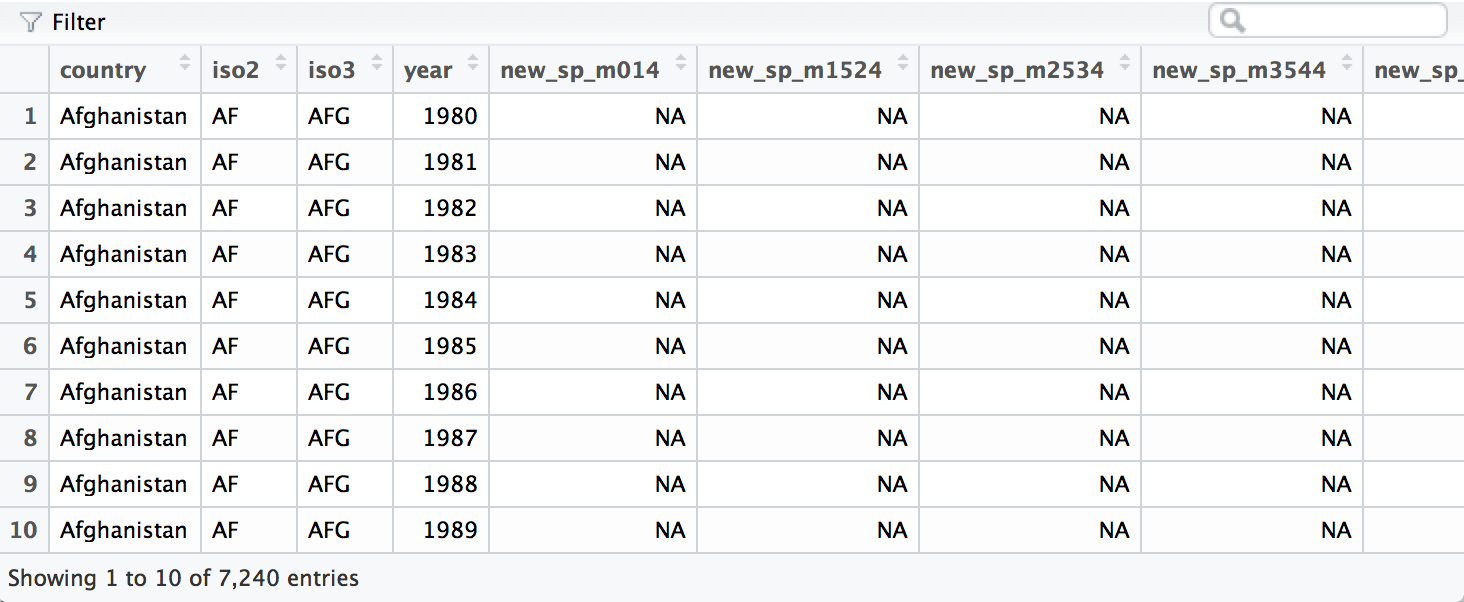Select row number 10
Screen dimensions: 1464x602
coord(24,530)
